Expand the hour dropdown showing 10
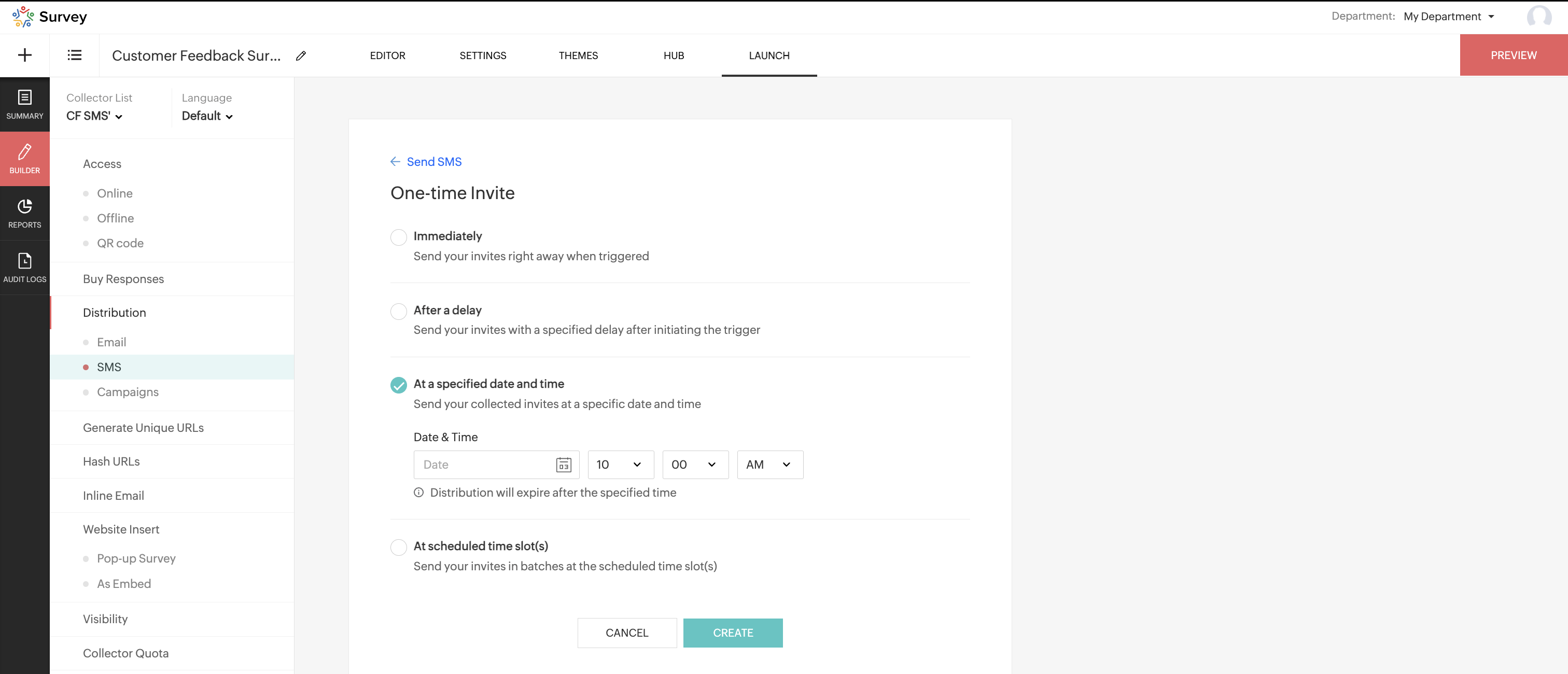The image size is (1568, 674). (x=620, y=465)
